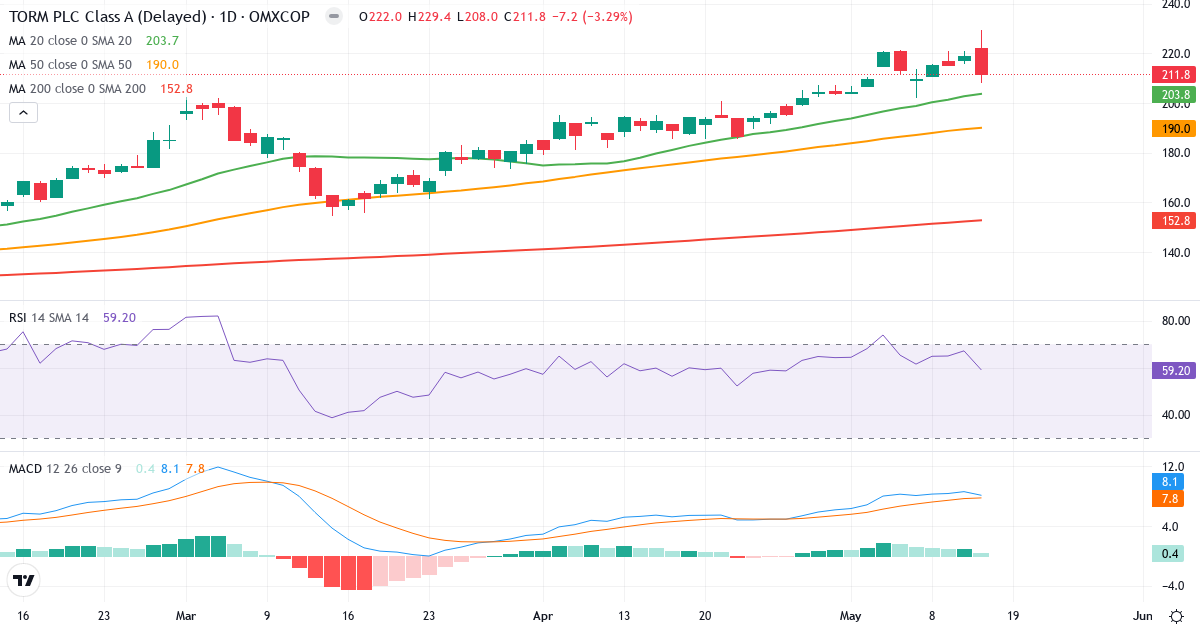1200x630 pixels.
Task: Click the Jun date on time axis
Action: tap(1143, 616)
